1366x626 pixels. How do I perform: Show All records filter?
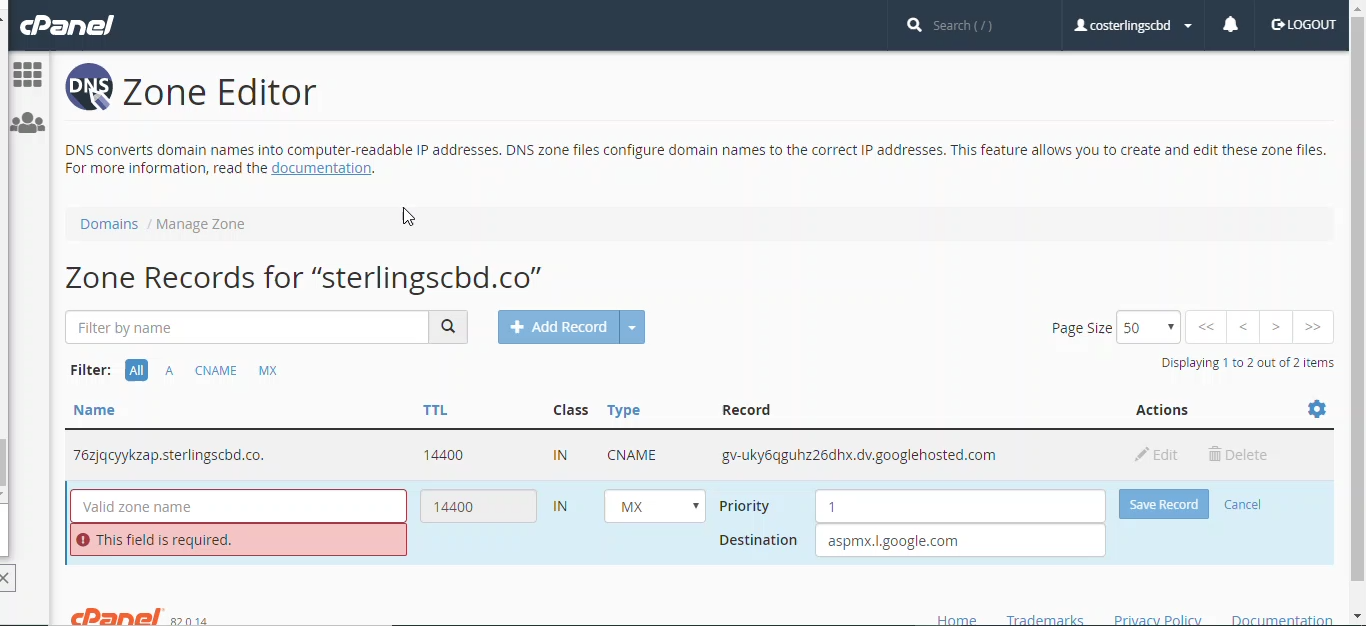[x=136, y=370]
